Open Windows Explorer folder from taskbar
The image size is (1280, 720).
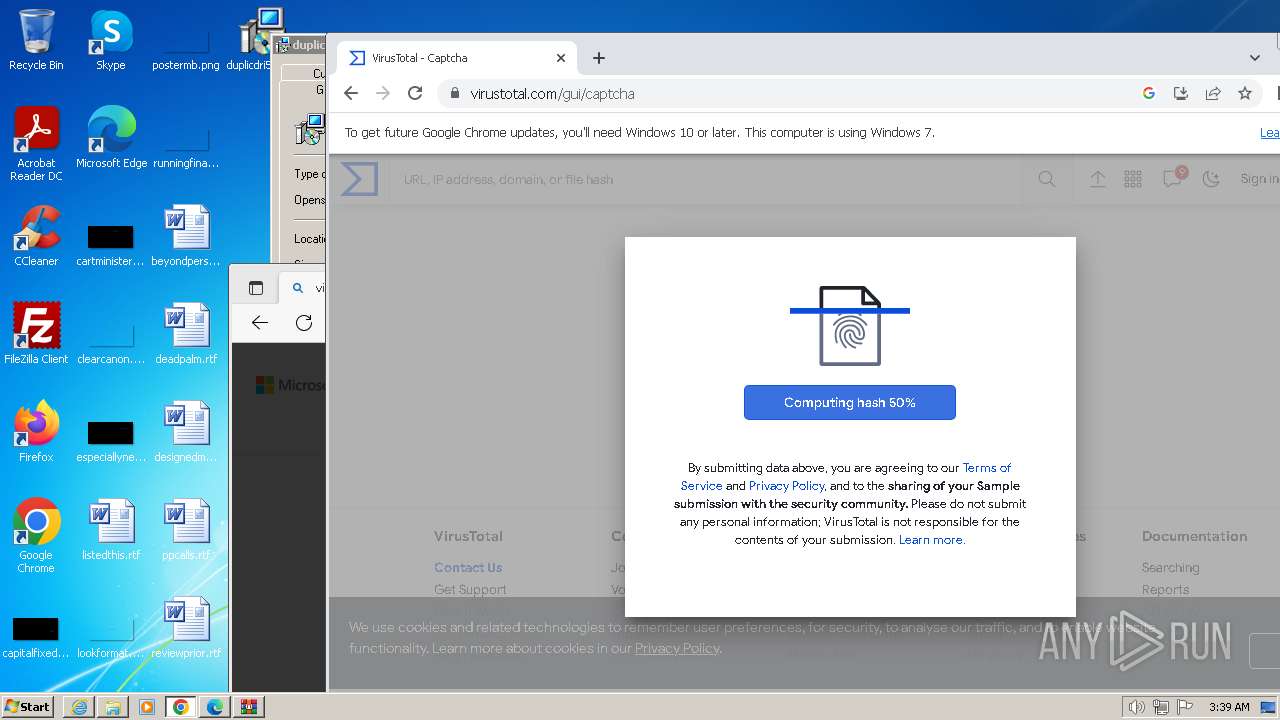[113, 707]
